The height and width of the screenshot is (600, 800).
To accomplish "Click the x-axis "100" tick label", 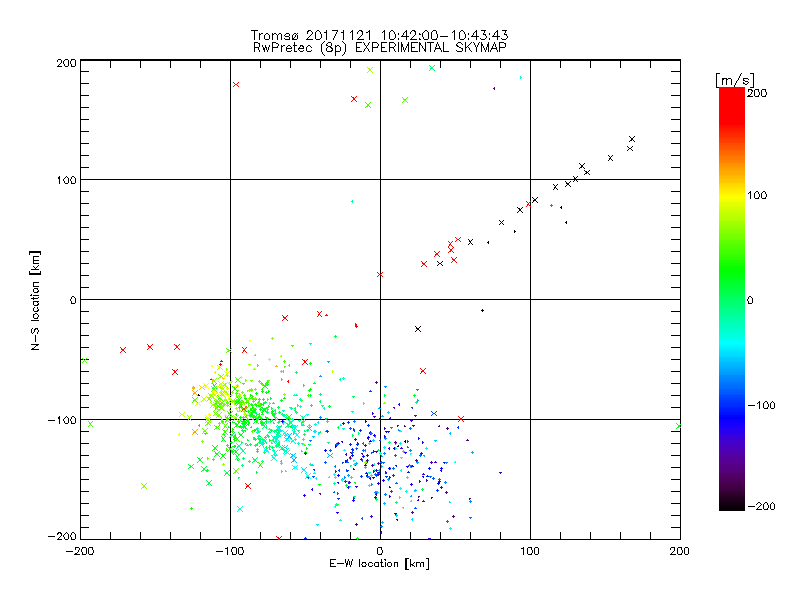I will coord(530,551).
